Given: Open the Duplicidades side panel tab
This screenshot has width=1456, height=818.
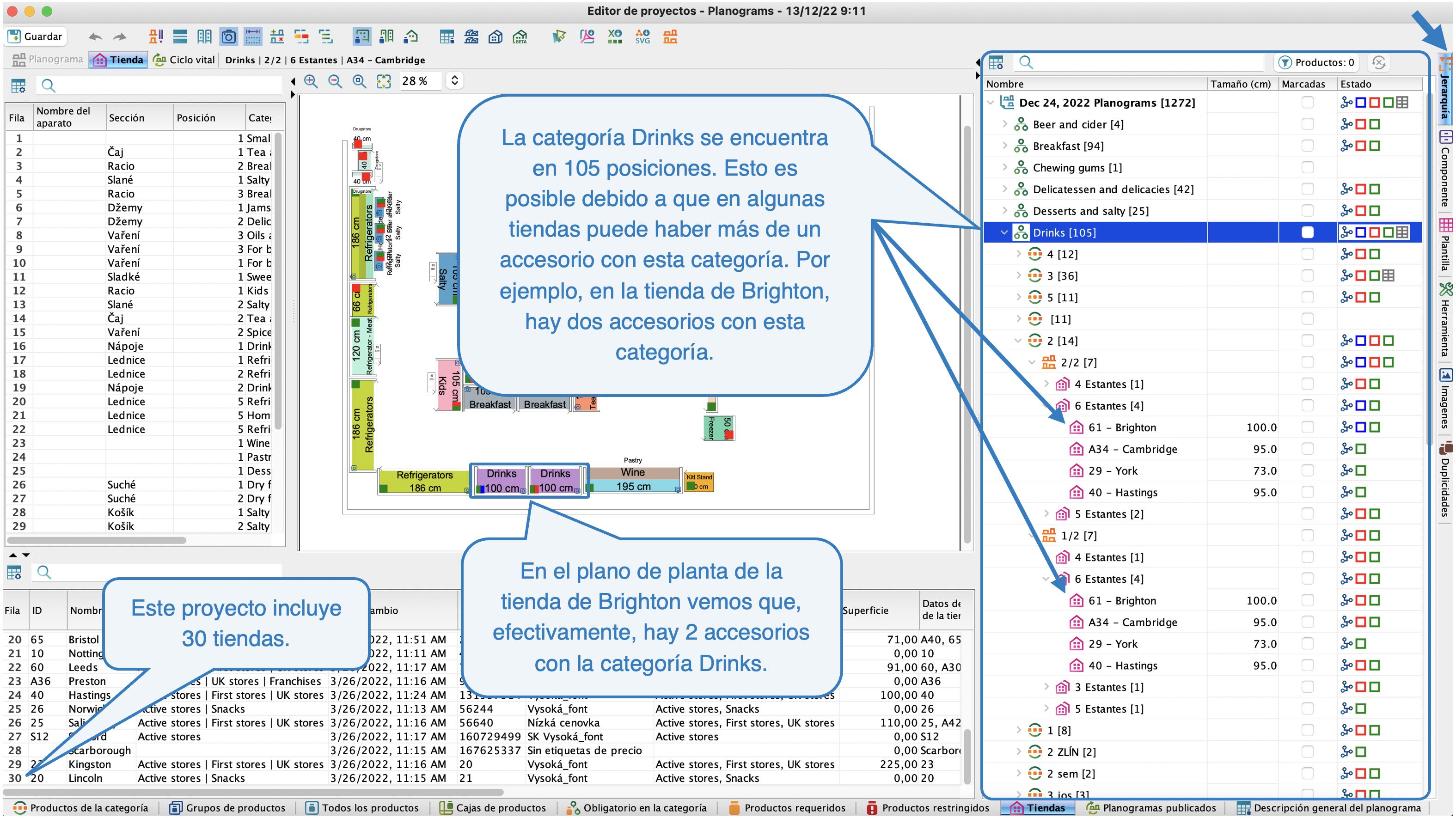Looking at the screenshot, I should click(1446, 479).
